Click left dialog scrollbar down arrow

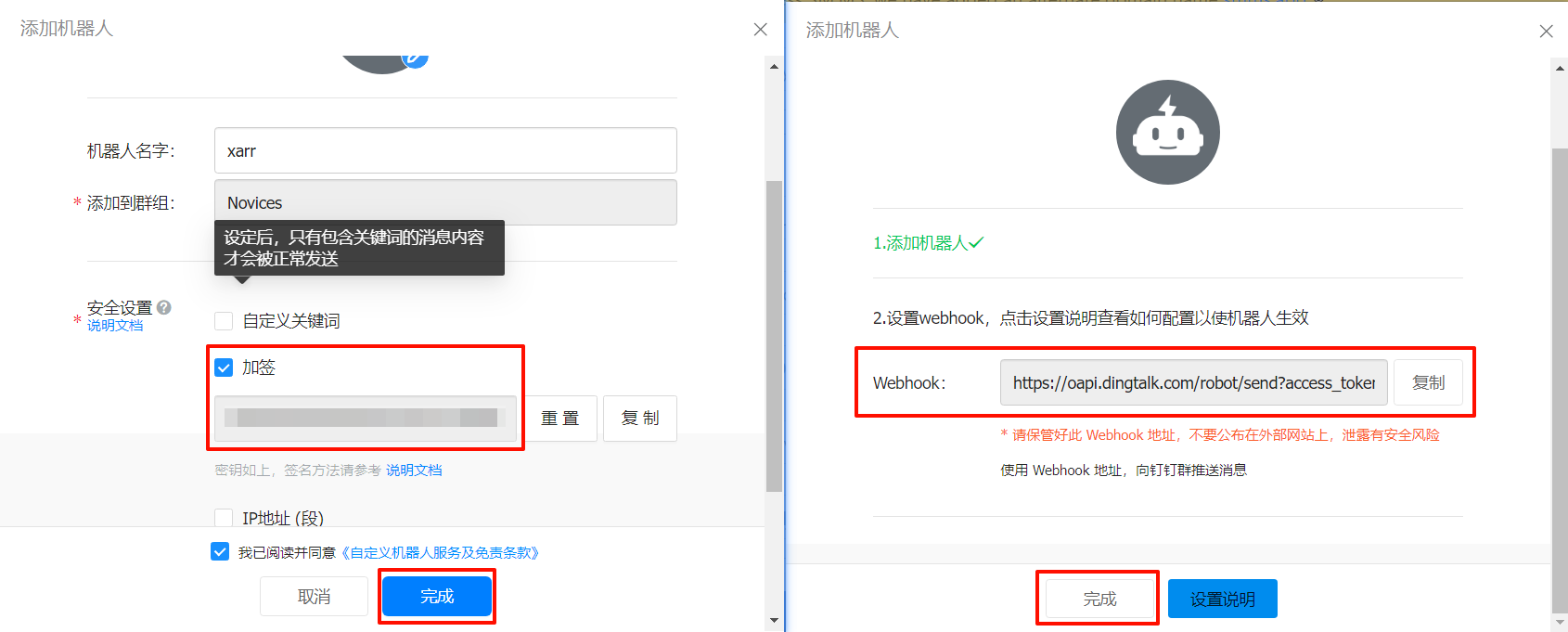[x=774, y=620]
